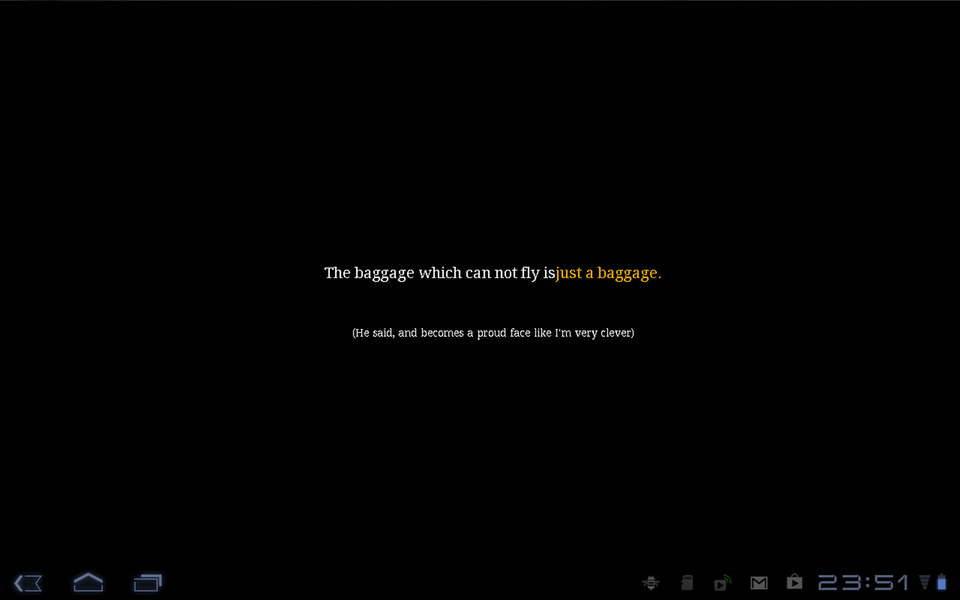
Task: Tap the Android Back navigation icon
Action: [28, 582]
